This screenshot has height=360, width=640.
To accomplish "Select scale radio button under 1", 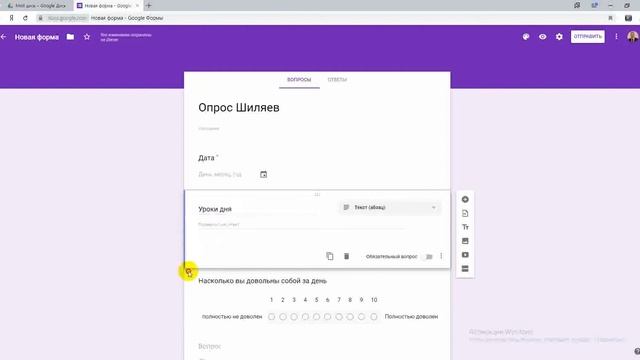I will point(271,317).
